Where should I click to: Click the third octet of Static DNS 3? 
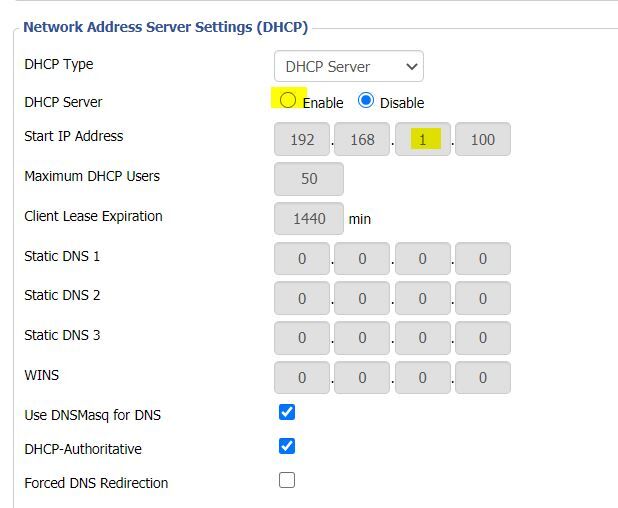pos(423,338)
